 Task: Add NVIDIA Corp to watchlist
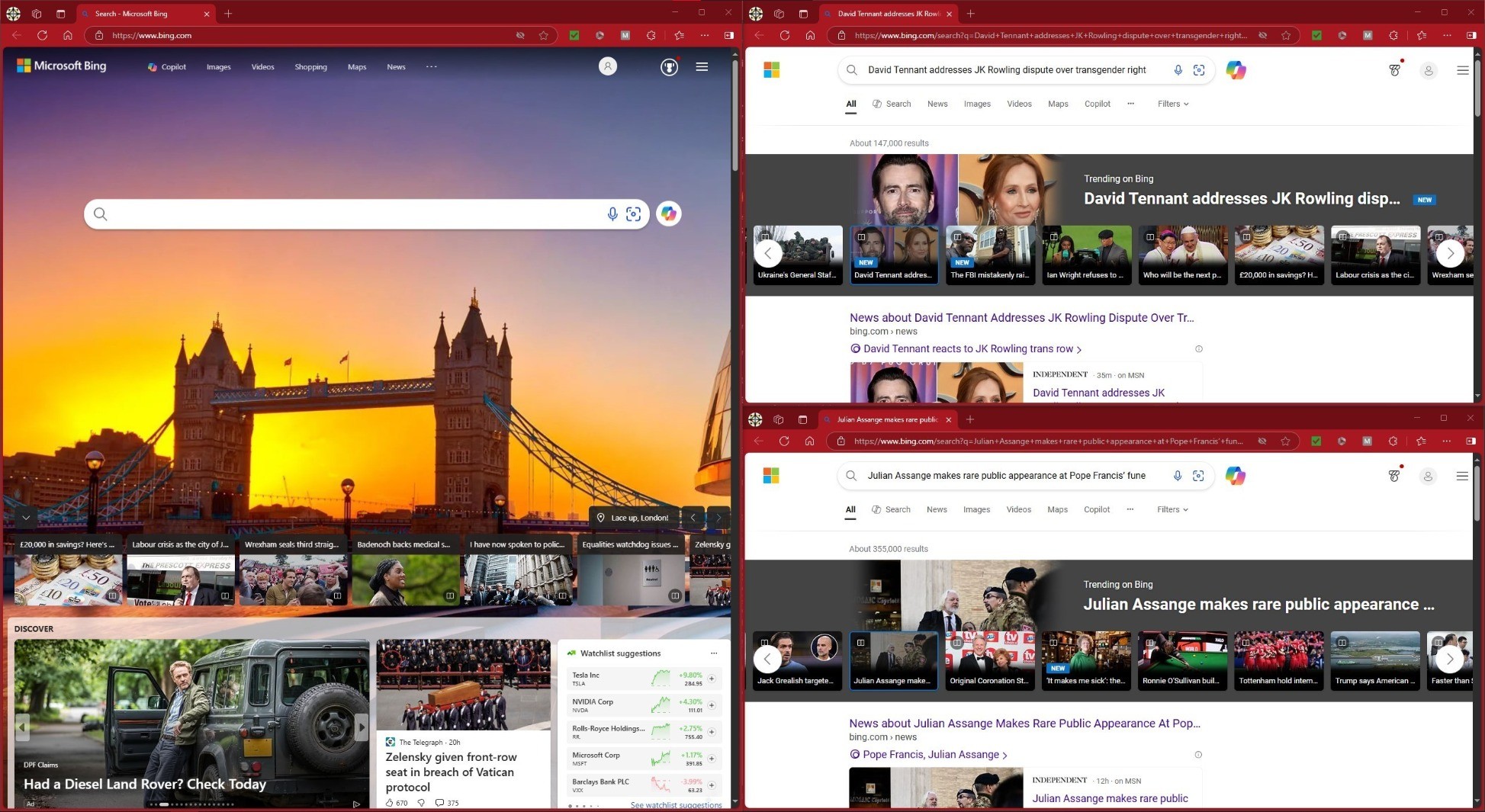point(712,705)
